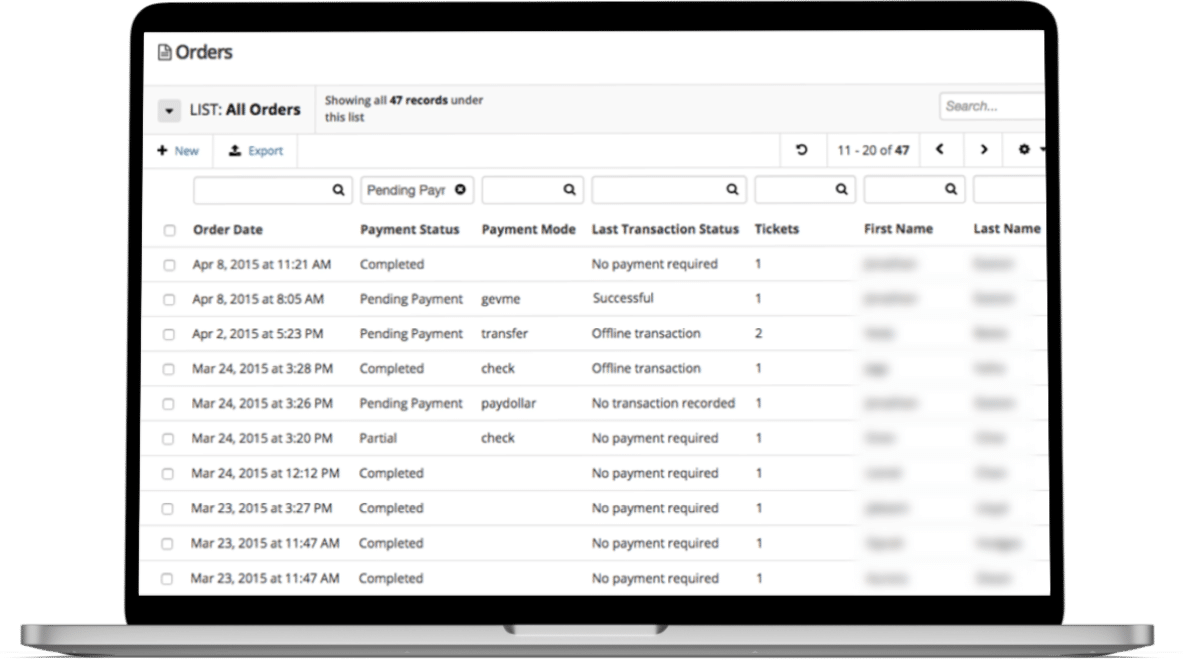The width and height of the screenshot is (1184, 661).
Task: Click search icon in Payment Mode filter
Action: pyautogui.click(x=569, y=189)
